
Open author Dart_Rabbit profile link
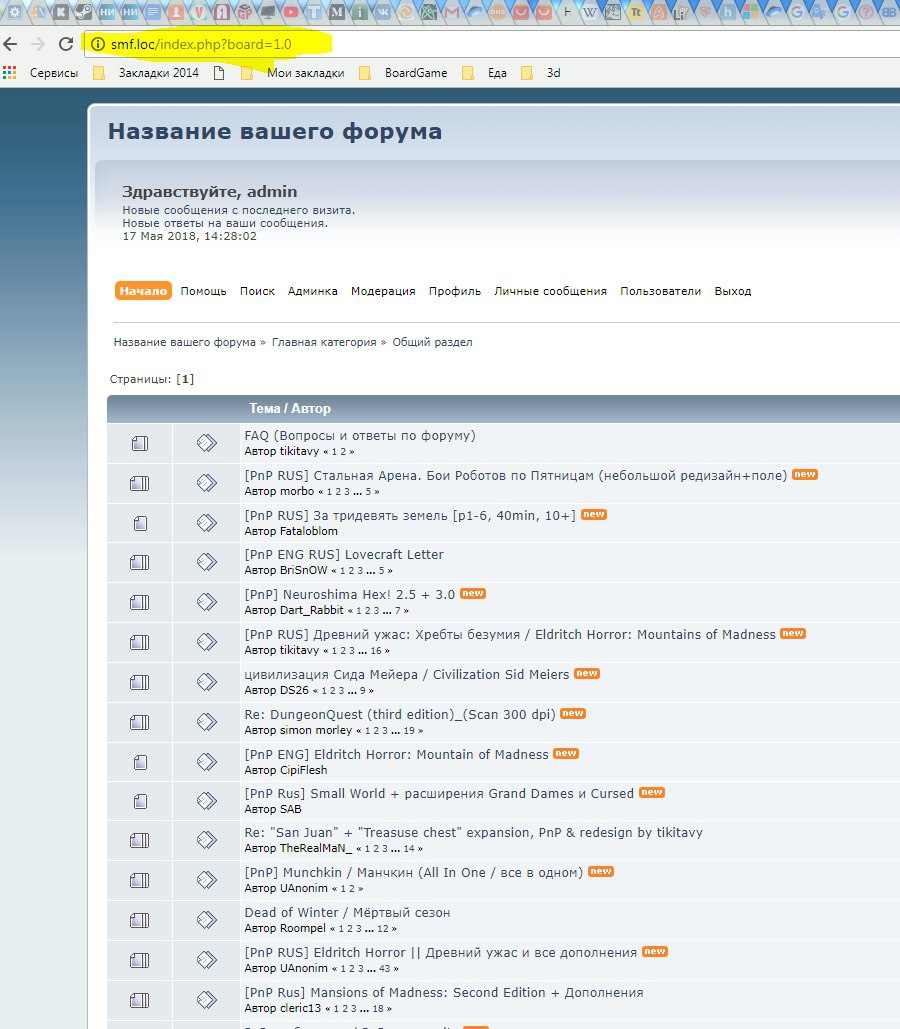(312, 610)
